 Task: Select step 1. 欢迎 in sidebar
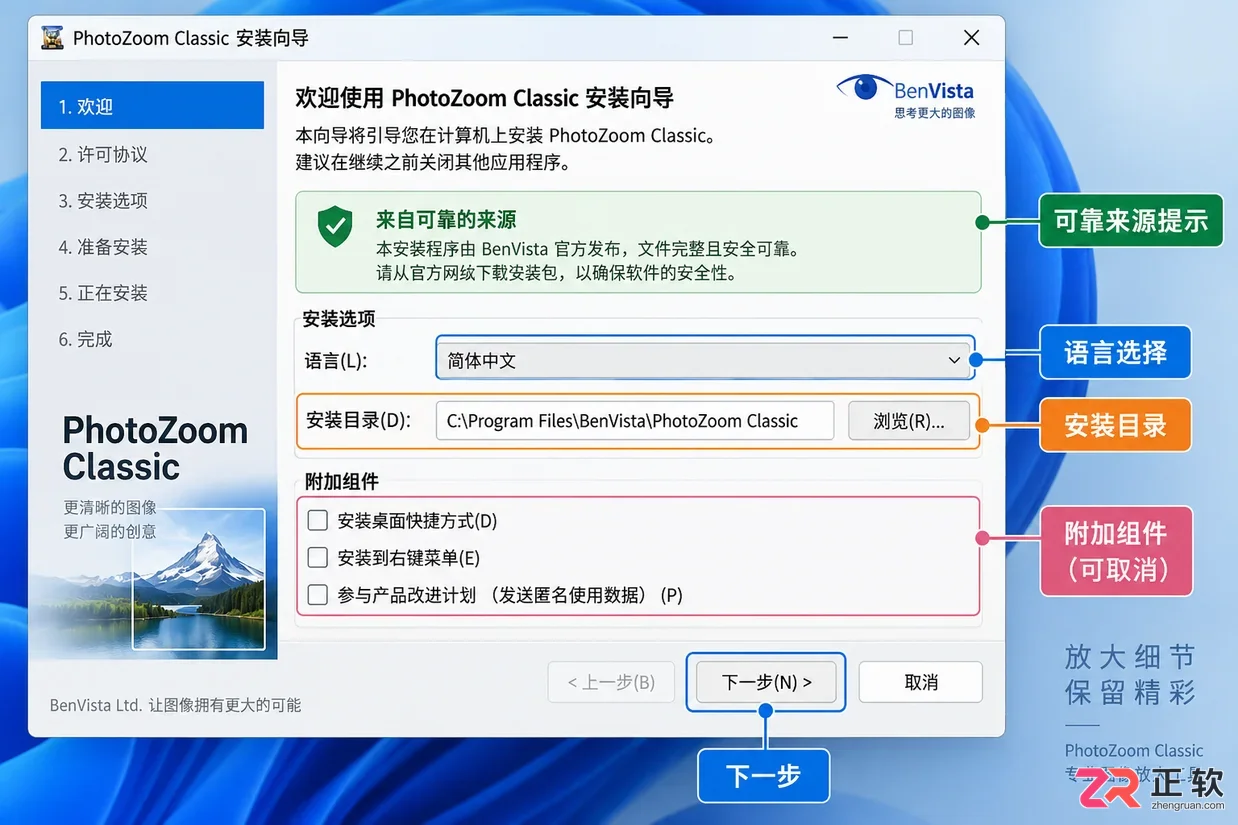coord(152,106)
